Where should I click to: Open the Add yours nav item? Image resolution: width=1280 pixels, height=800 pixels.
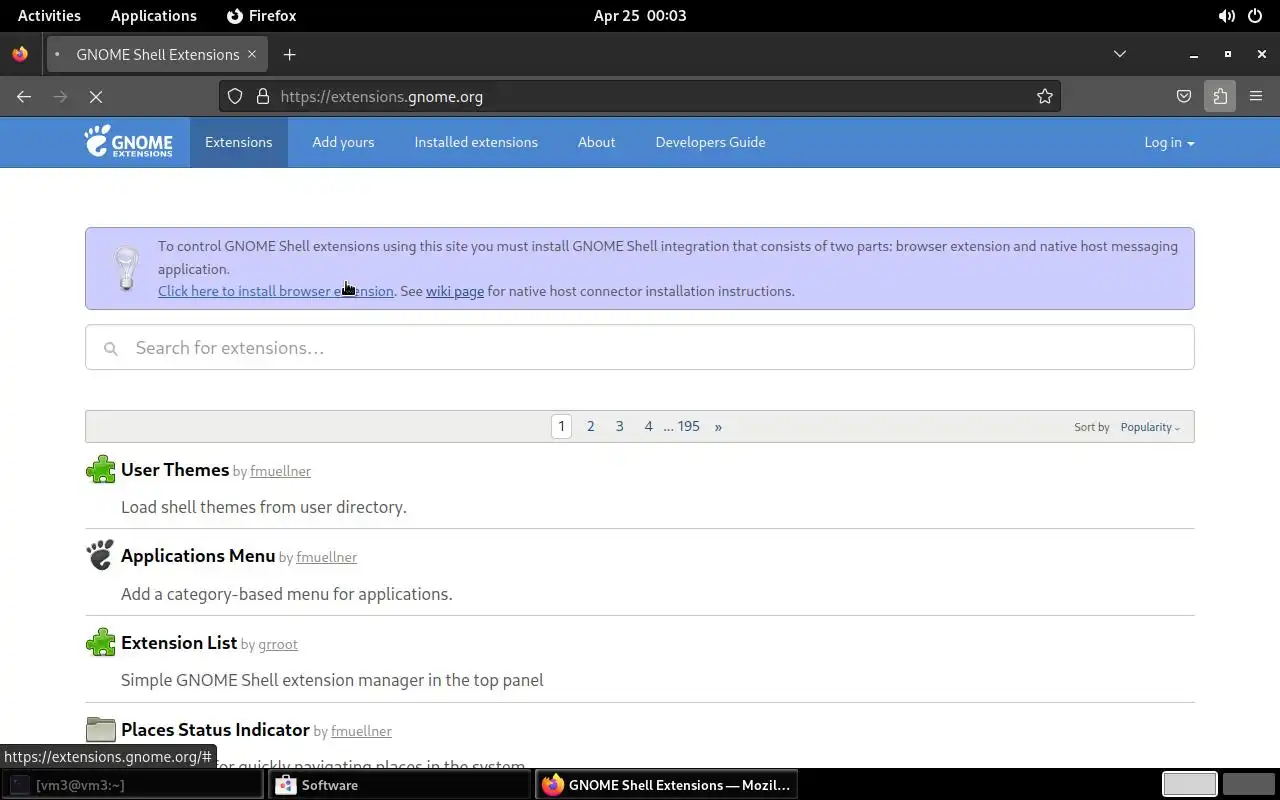(x=343, y=142)
